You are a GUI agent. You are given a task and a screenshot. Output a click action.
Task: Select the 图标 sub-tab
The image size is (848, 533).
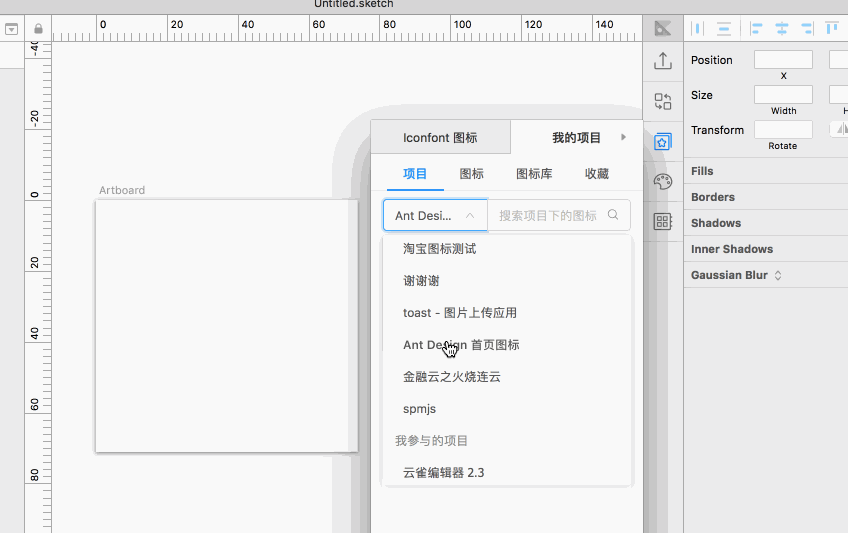coord(472,174)
